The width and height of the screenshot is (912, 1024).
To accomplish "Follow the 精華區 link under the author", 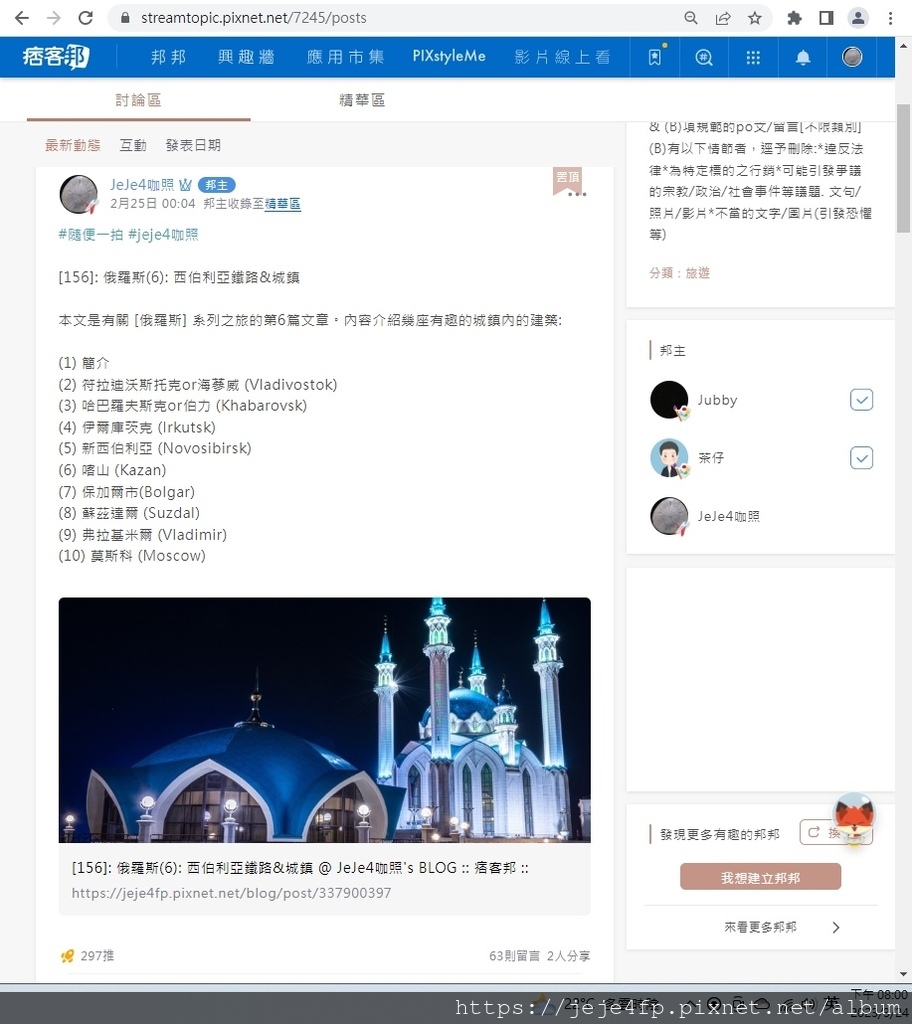I will [x=282, y=204].
